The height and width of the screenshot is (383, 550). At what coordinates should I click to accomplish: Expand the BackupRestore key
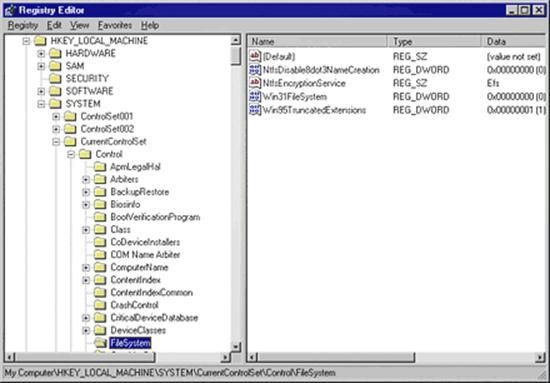click(86, 193)
